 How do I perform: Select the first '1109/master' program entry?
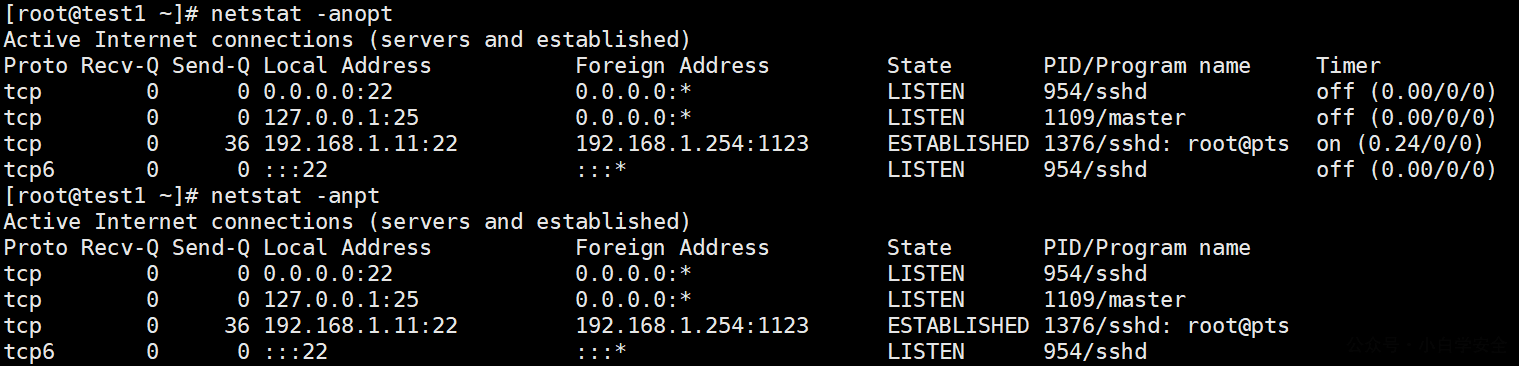pyautogui.click(x=1114, y=118)
